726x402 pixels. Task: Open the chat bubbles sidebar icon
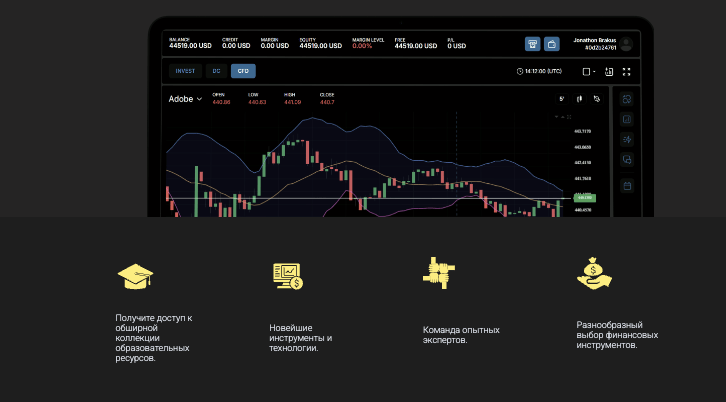tap(627, 160)
